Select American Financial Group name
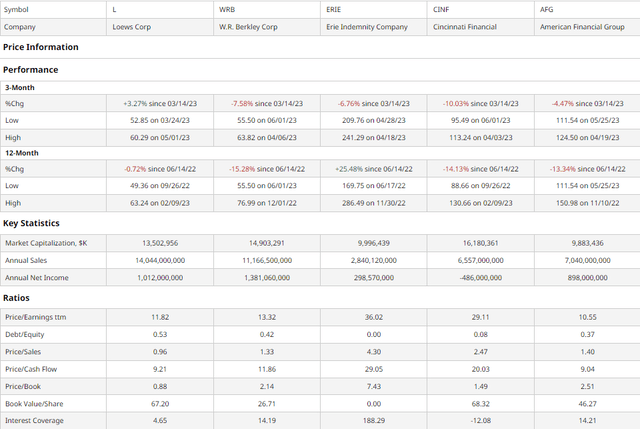Image resolution: width=640 pixels, height=429 pixels. coord(582,27)
